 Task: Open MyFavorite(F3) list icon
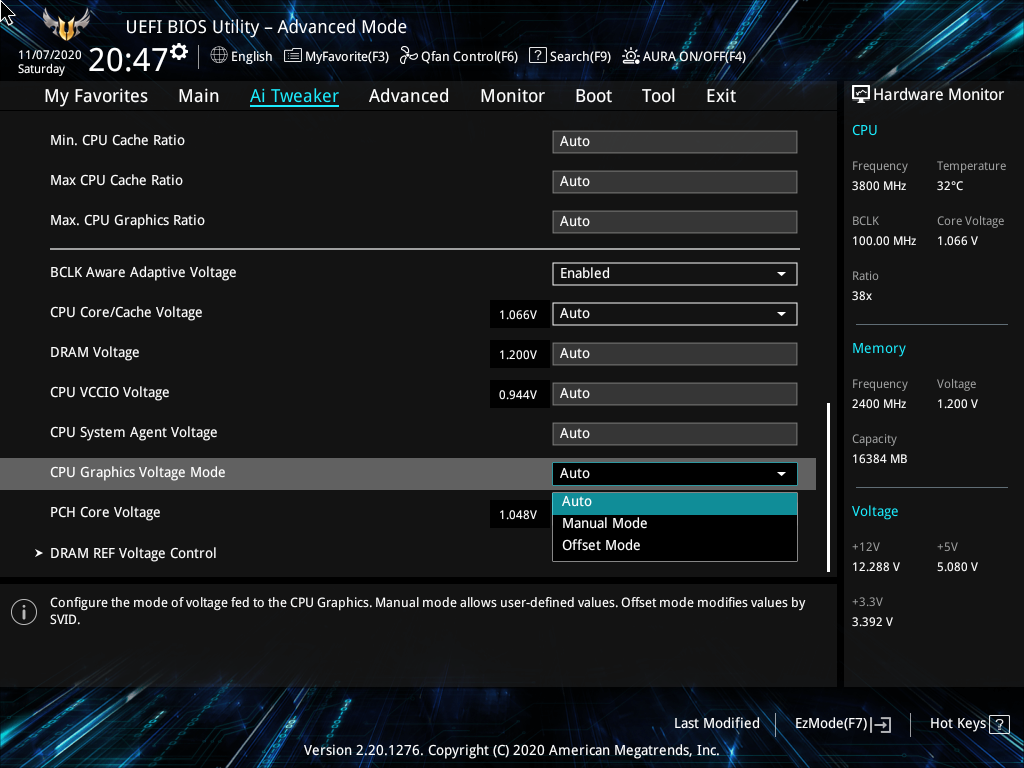(292, 56)
